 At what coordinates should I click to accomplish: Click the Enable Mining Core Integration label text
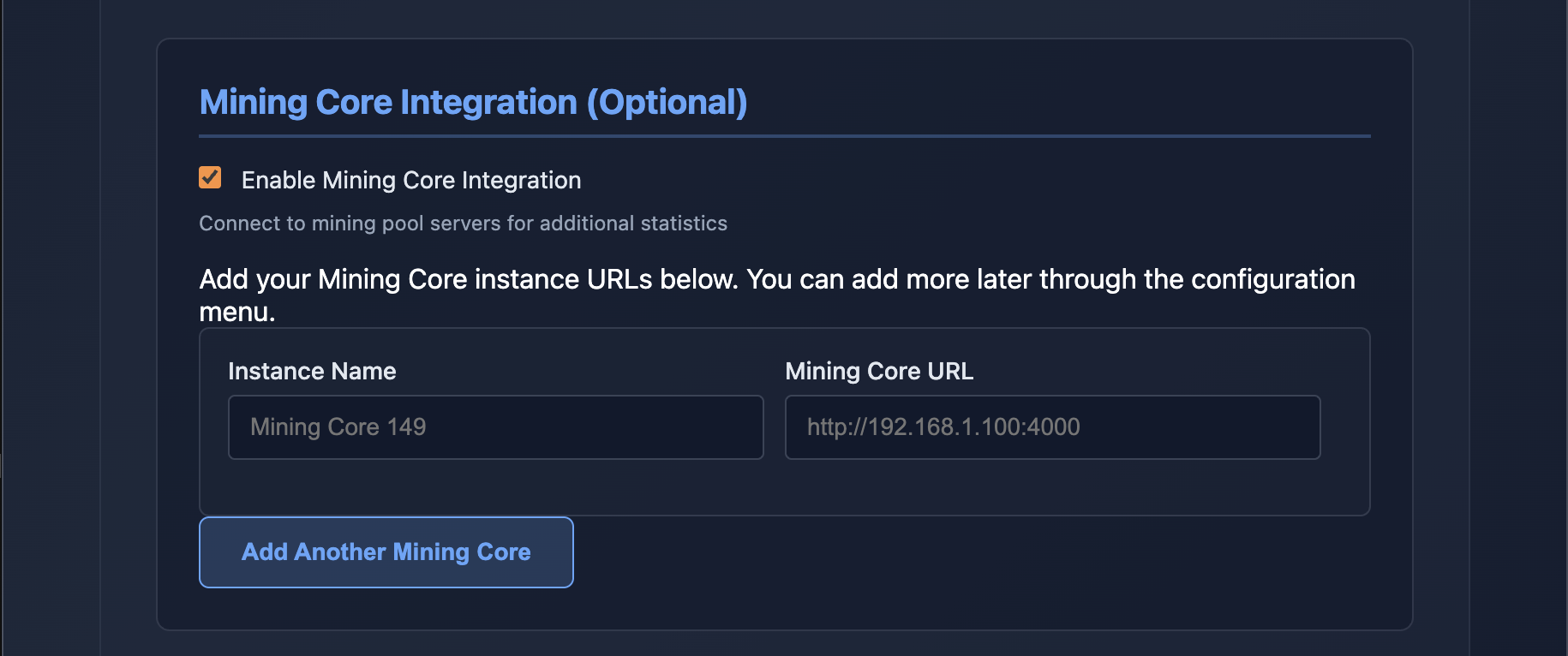point(411,180)
